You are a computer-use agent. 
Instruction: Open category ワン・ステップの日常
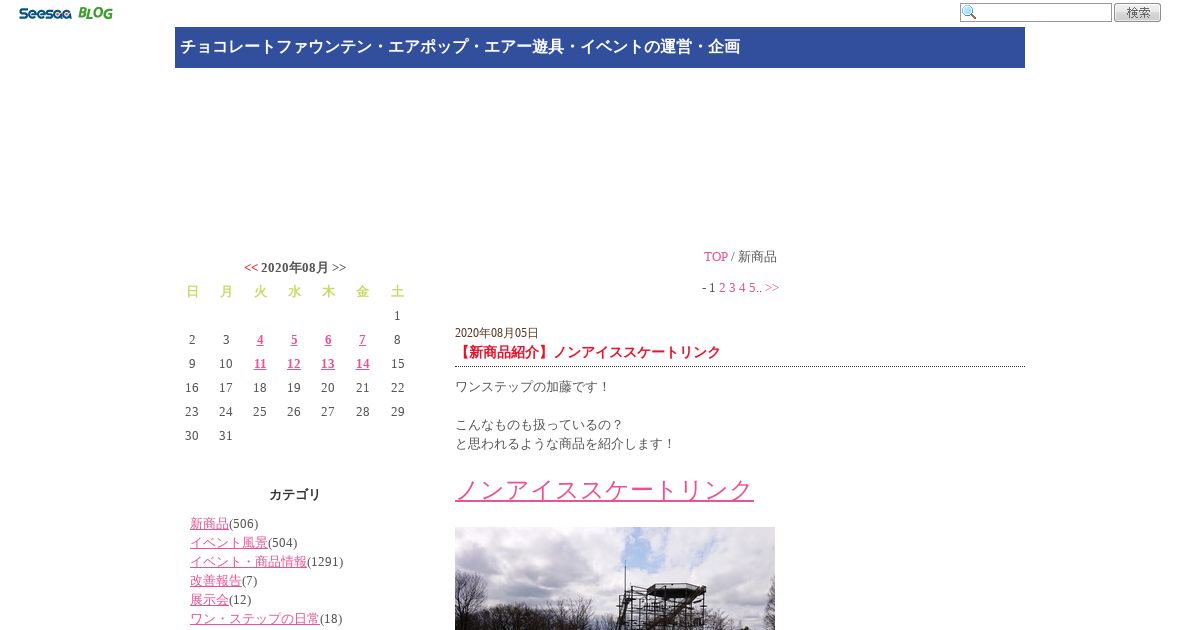click(255, 619)
